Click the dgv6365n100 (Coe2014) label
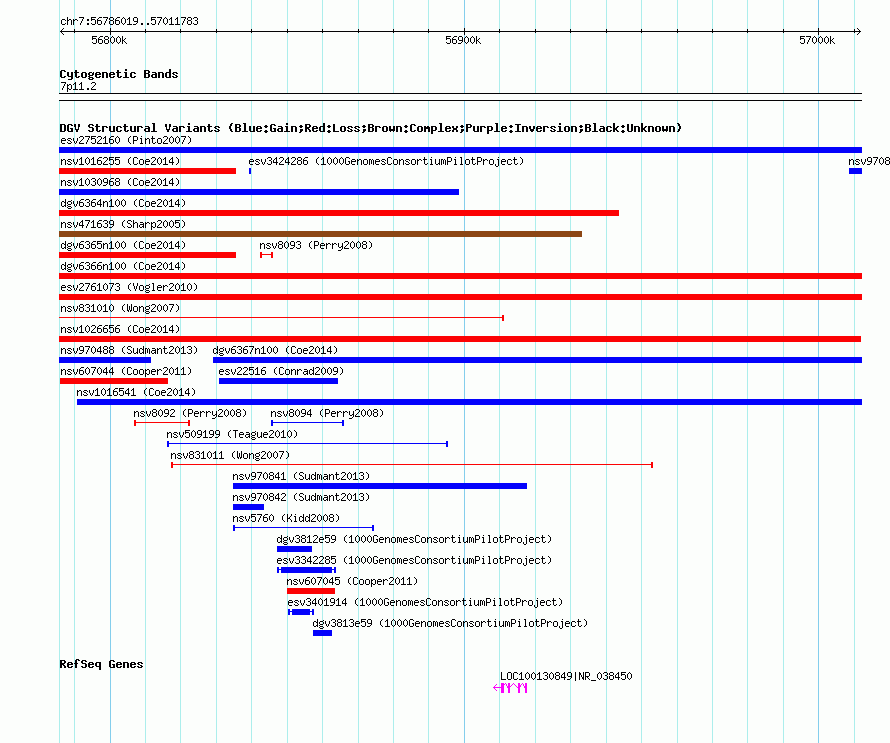The width and height of the screenshot is (890, 743). click(123, 245)
